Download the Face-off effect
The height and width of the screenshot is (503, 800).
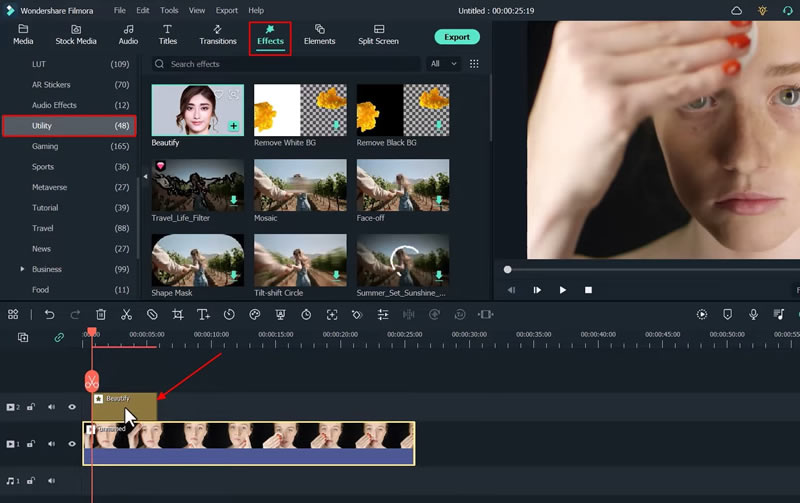click(x=438, y=200)
